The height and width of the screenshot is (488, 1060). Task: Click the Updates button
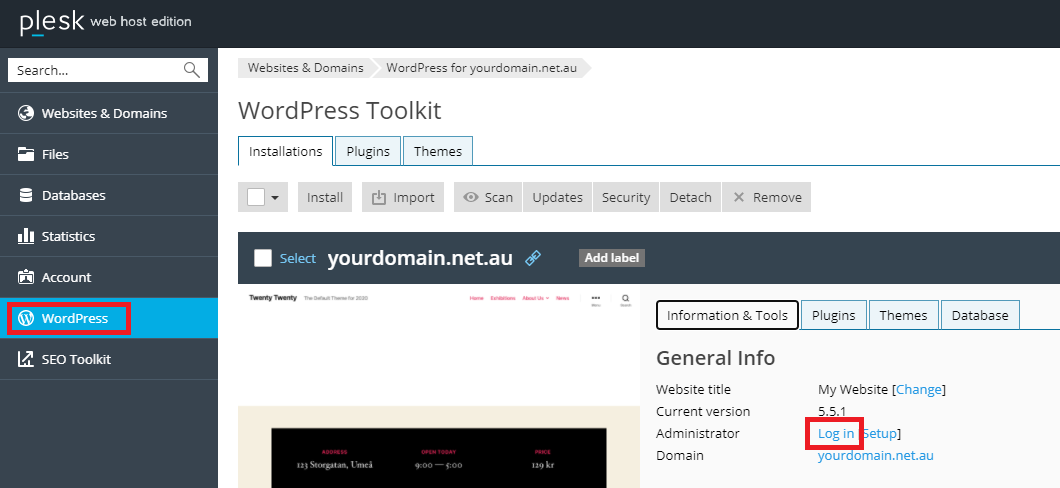[x=558, y=197]
